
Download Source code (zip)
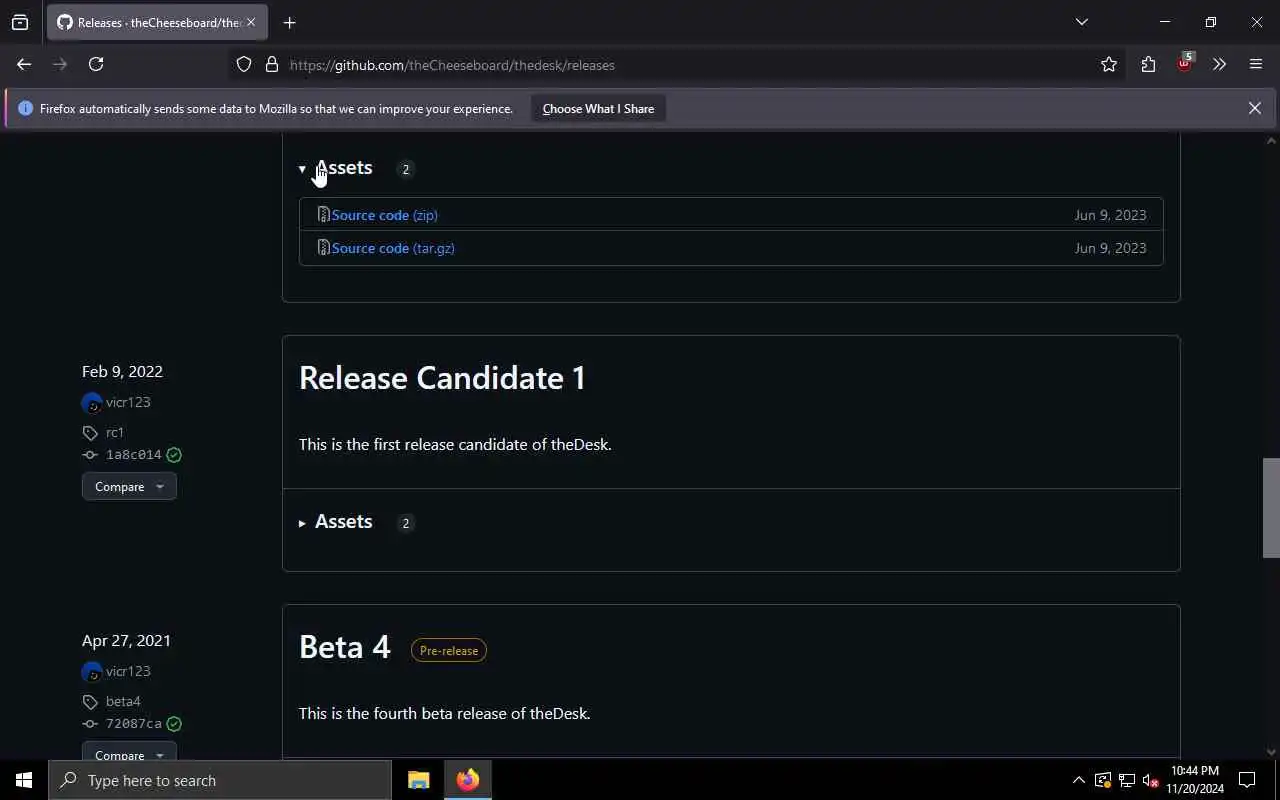pyautogui.click(x=384, y=215)
